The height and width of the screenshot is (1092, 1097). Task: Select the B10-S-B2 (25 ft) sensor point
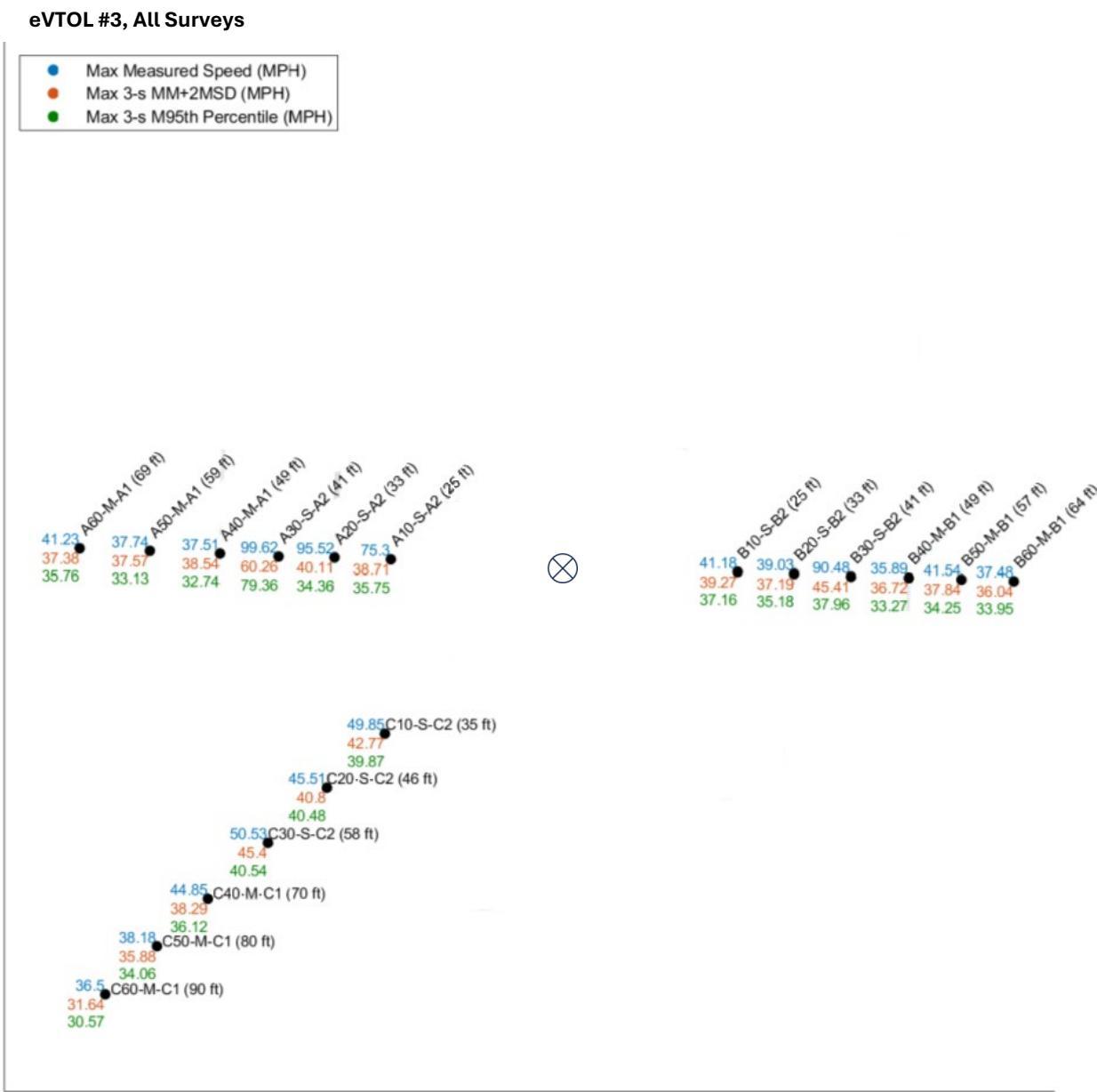click(x=738, y=572)
